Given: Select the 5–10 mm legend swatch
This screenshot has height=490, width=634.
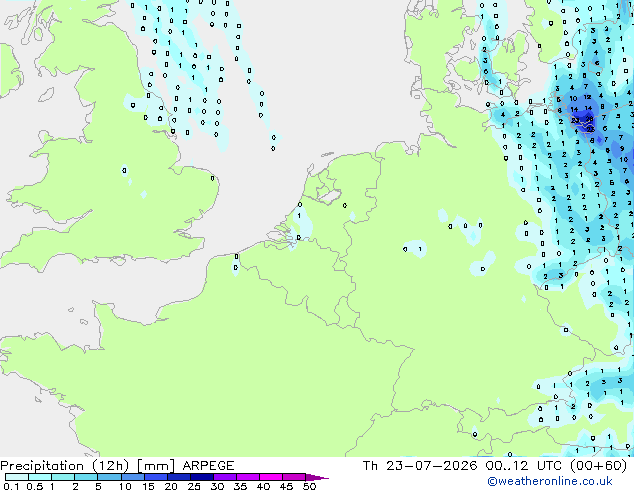Looking at the screenshot, I should click(110, 477).
